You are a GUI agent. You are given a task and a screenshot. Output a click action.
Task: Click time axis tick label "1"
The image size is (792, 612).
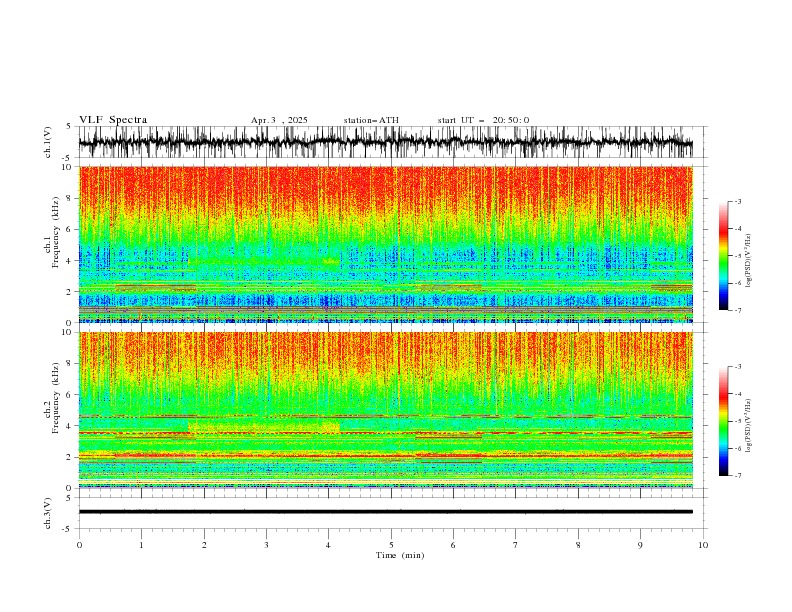[141, 545]
